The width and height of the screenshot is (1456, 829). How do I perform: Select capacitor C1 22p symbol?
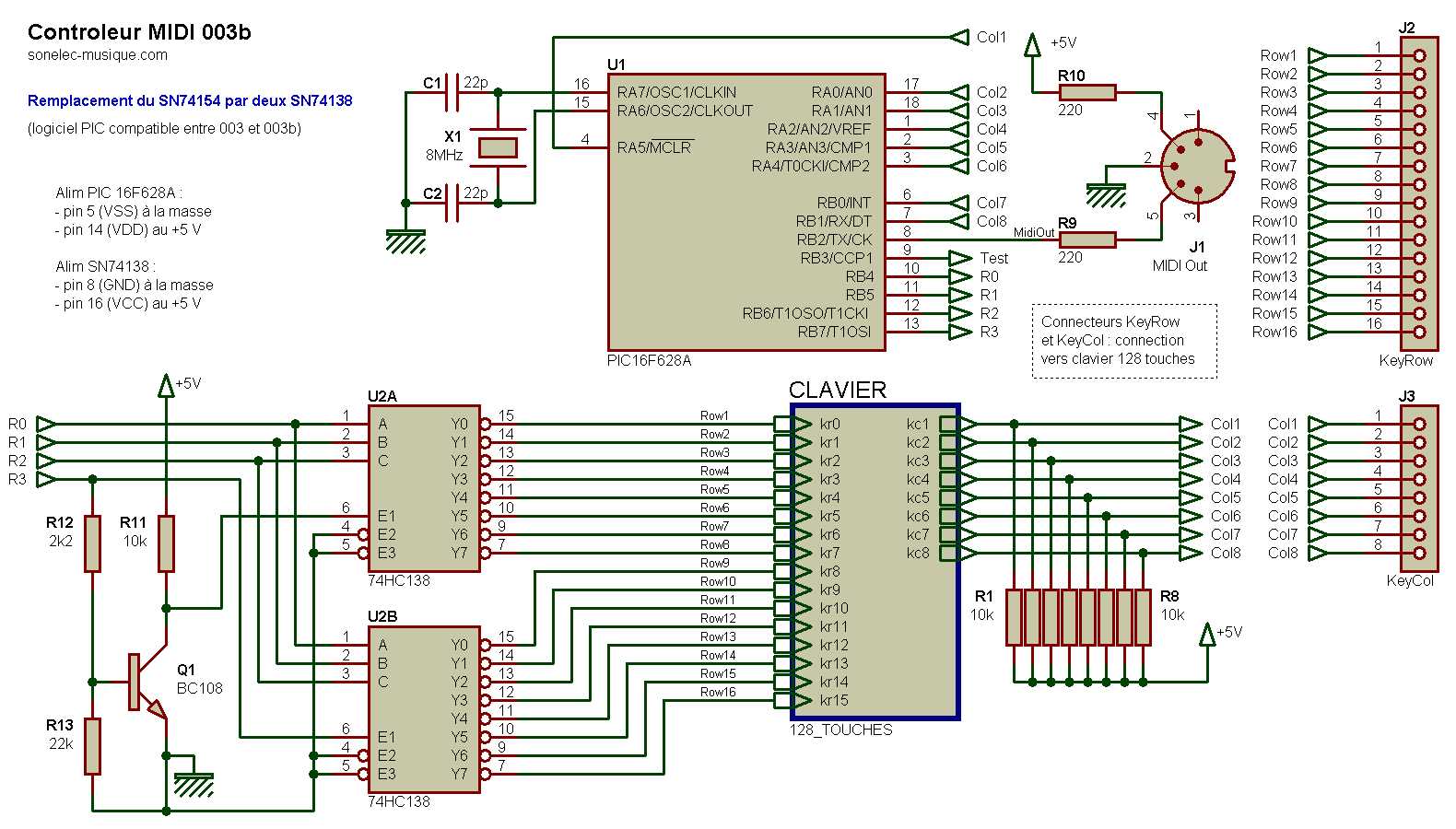click(452, 92)
